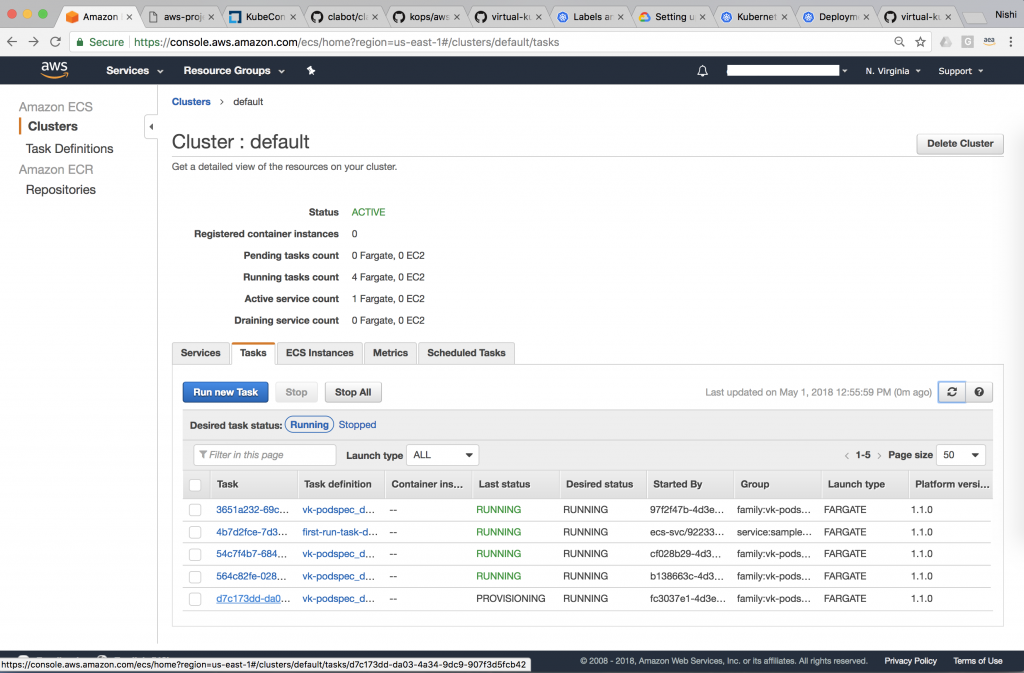
Task: Open the notifications bell icon
Action: tap(702, 70)
